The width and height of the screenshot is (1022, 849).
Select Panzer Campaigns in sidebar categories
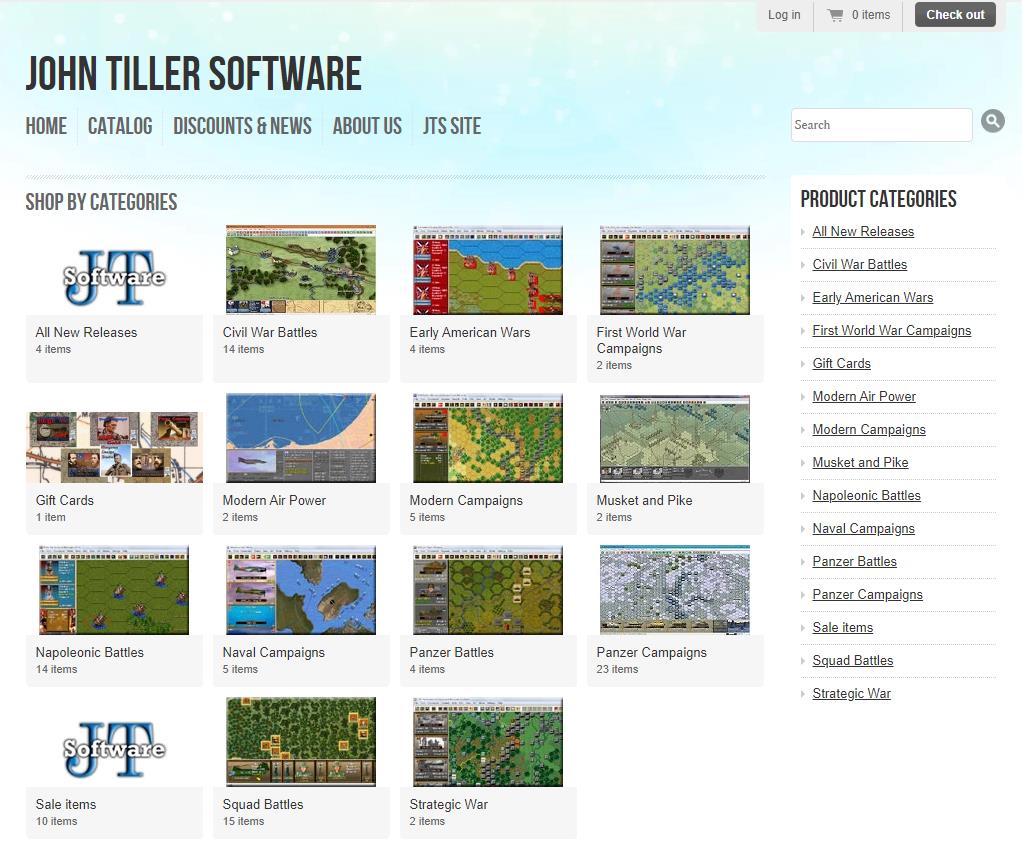868,594
